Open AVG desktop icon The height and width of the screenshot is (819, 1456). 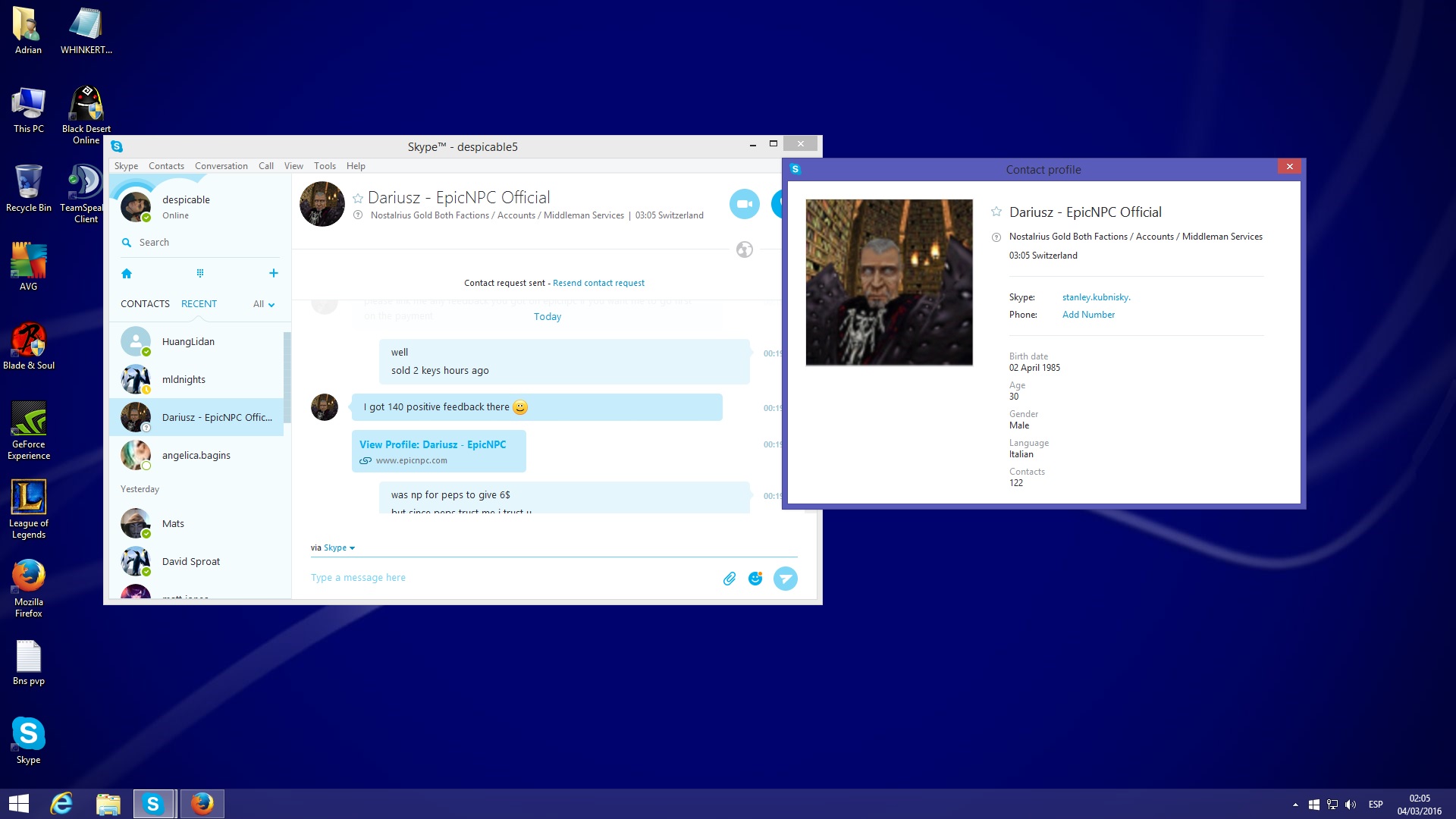[x=29, y=267]
